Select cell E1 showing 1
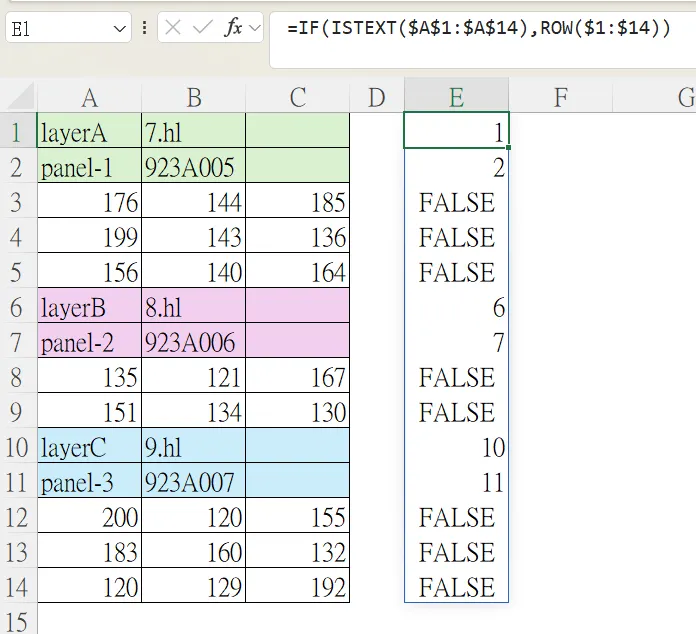 point(456,131)
